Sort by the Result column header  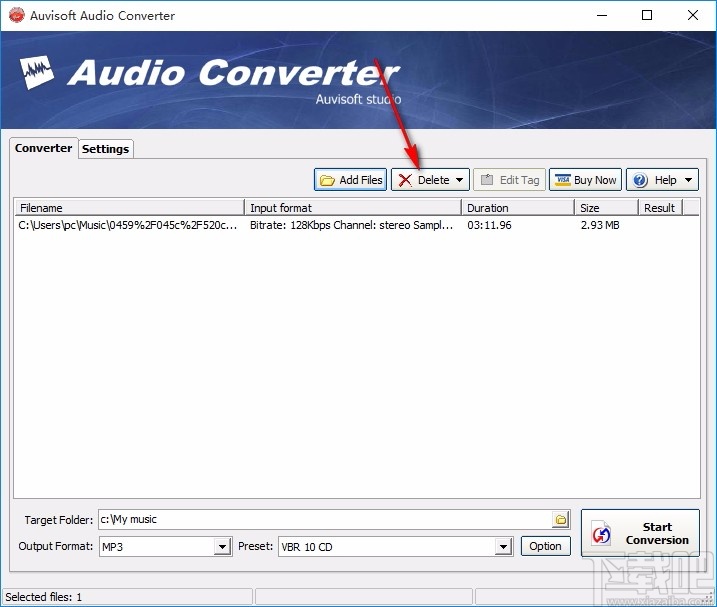pos(660,208)
